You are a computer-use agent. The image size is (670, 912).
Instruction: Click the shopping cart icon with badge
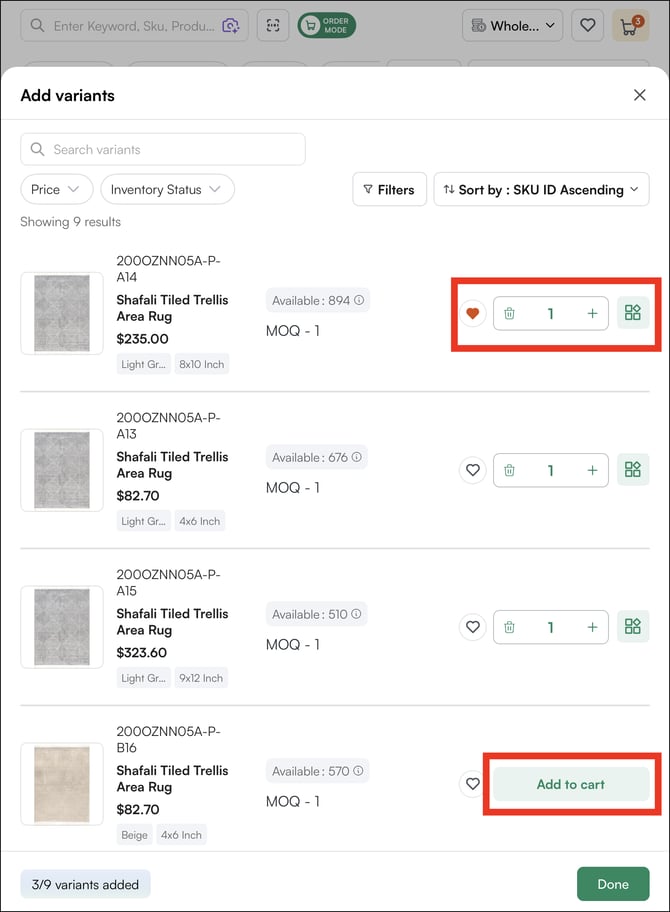629,26
